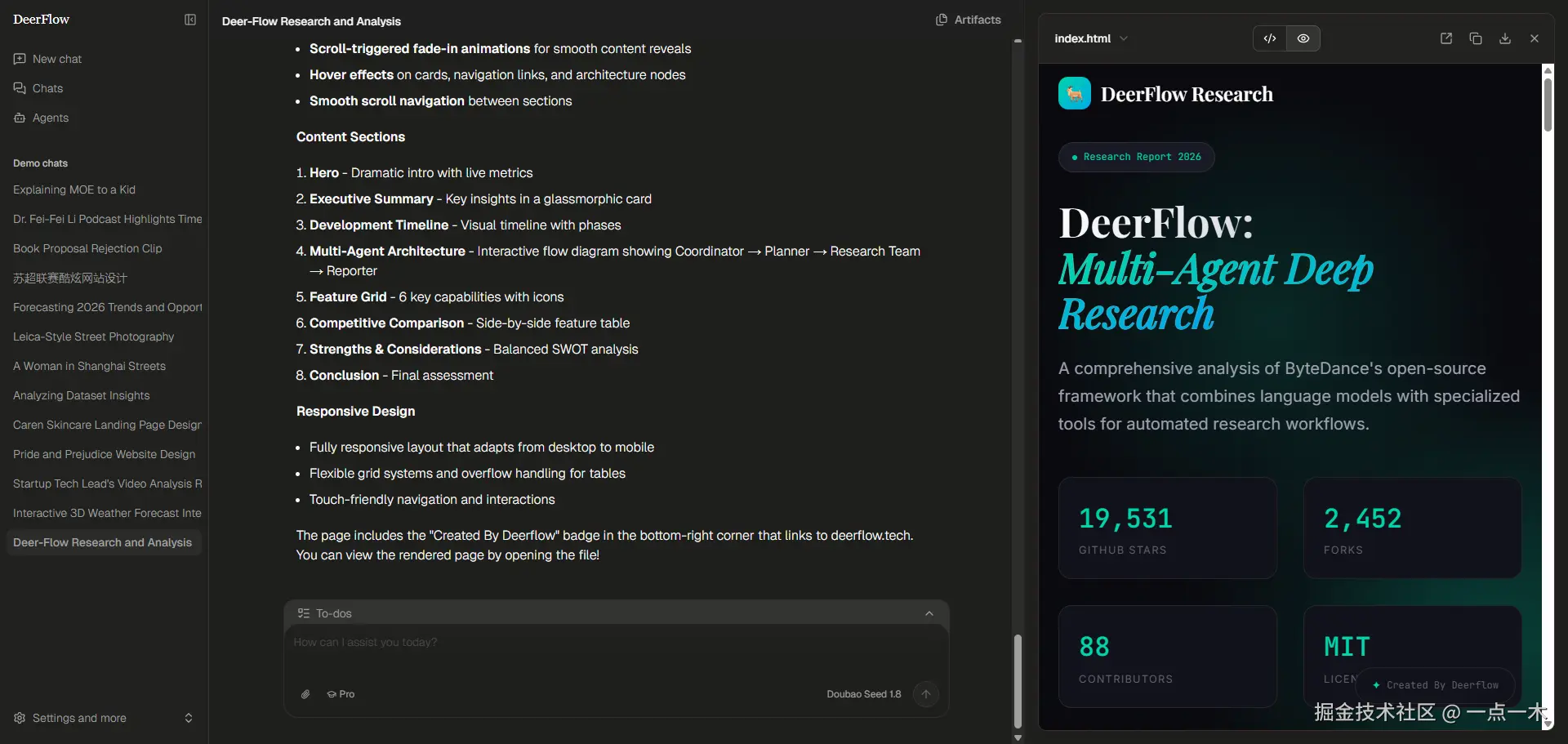Open Pride and Prejudice Website Design chat

click(x=104, y=454)
